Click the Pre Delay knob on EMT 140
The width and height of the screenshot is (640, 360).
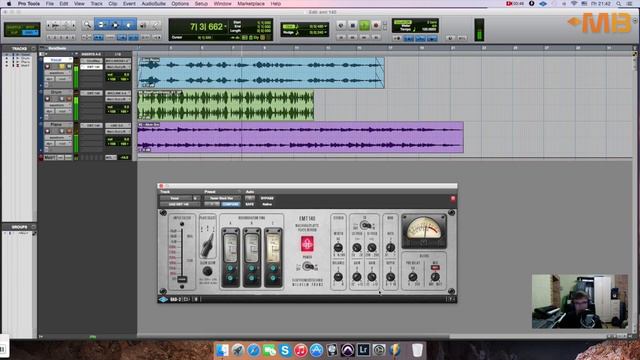(x=413, y=277)
